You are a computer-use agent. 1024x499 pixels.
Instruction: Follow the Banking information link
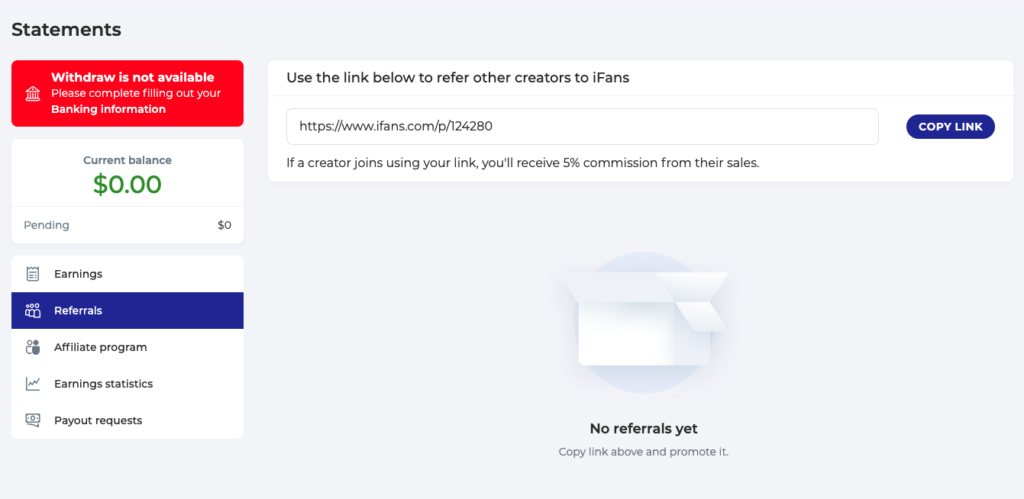[x=108, y=109]
